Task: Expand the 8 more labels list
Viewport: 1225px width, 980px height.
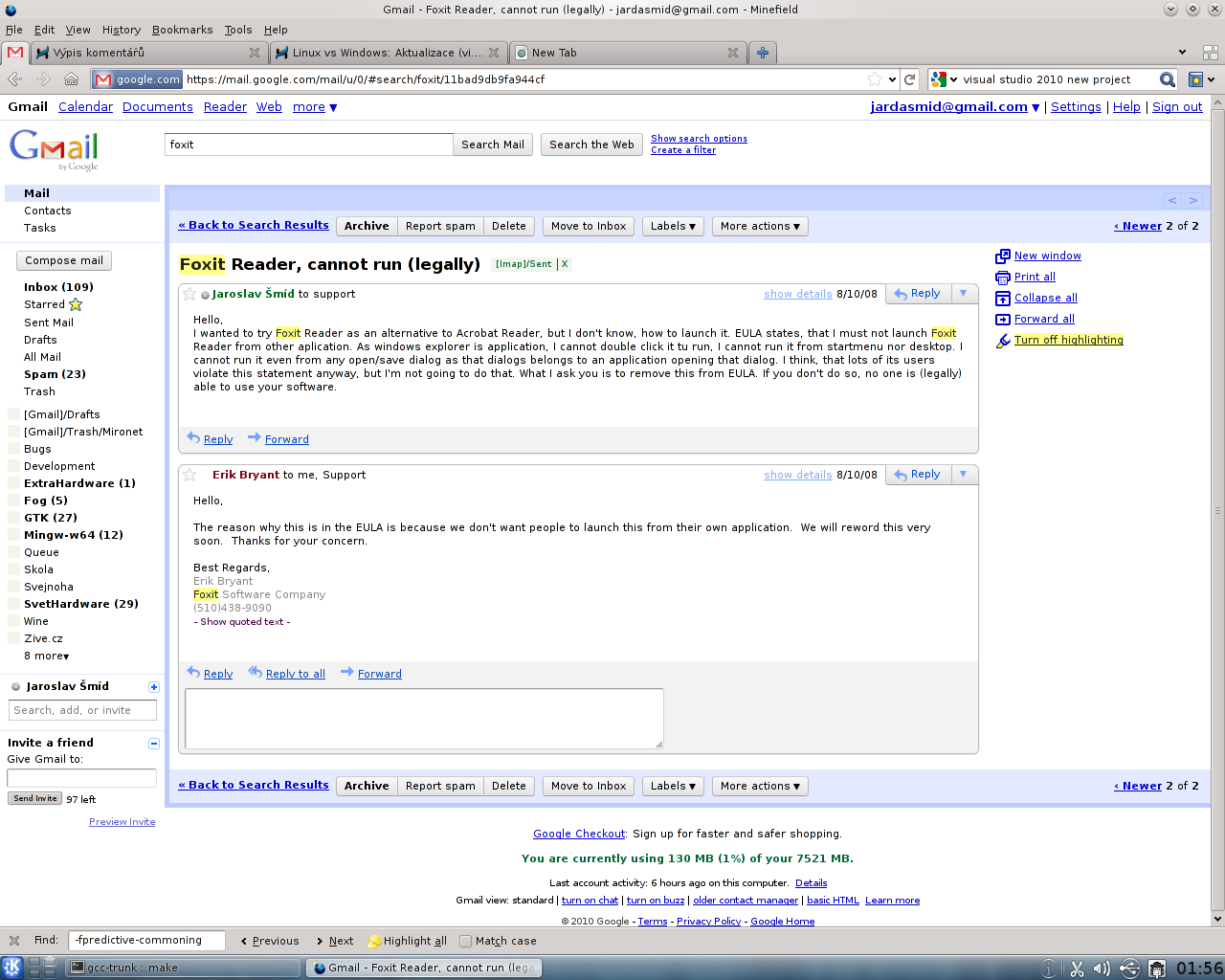Action: [x=47, y=656]
